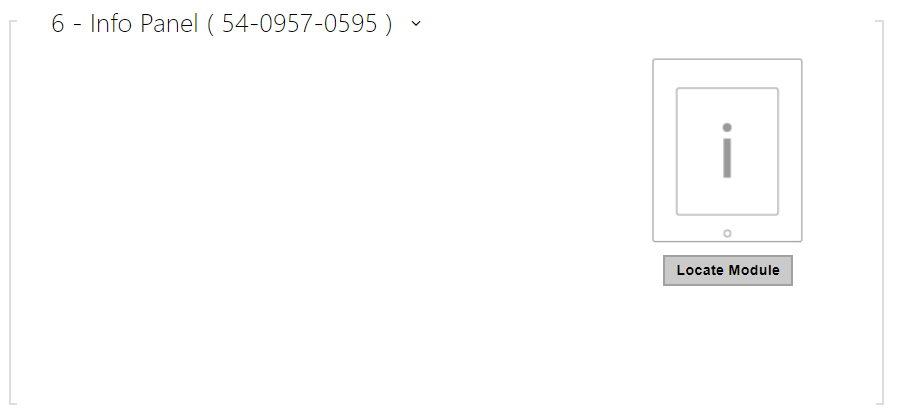Click the Locate Module button
The width and height of the screenshot is (902, 418).
[728, 270]
